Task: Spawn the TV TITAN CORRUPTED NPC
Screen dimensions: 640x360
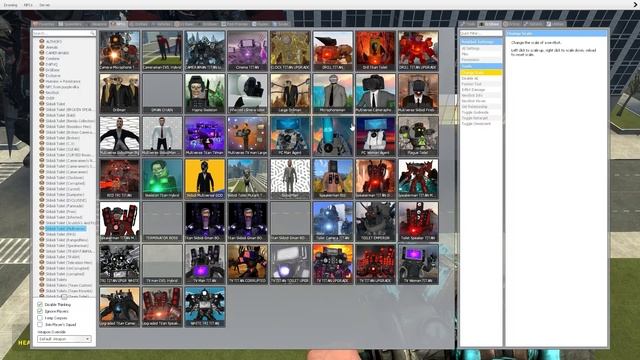Action: pos(247,264)
